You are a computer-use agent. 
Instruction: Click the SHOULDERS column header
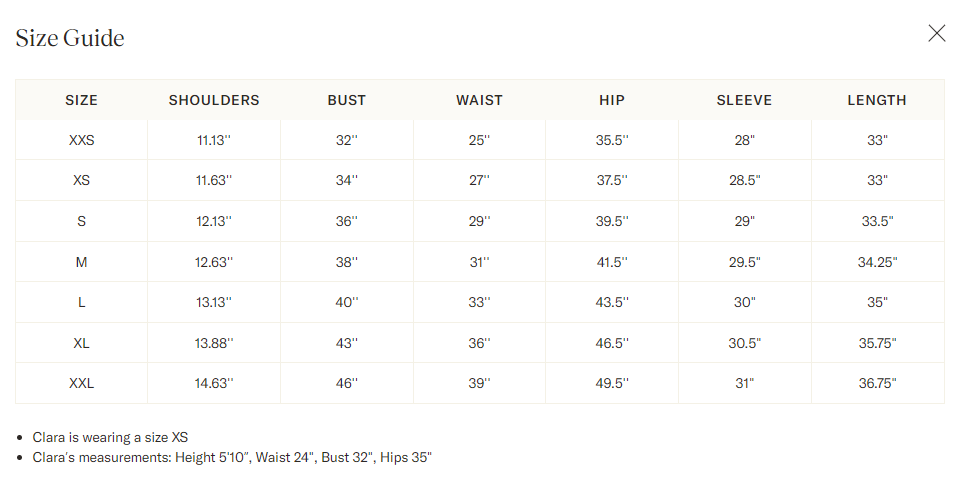pos(214,100)
